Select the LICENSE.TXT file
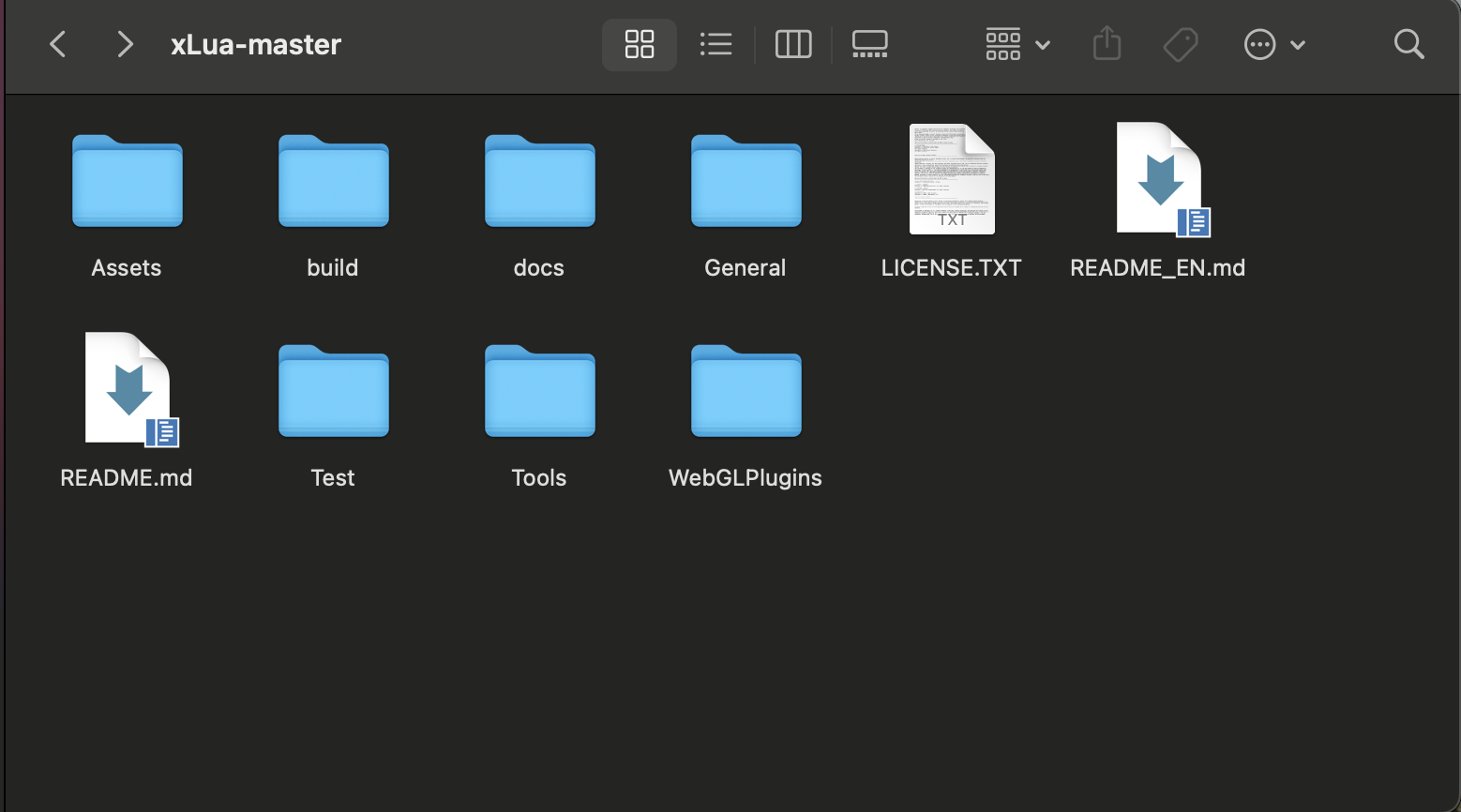 [x=952, y=180]
